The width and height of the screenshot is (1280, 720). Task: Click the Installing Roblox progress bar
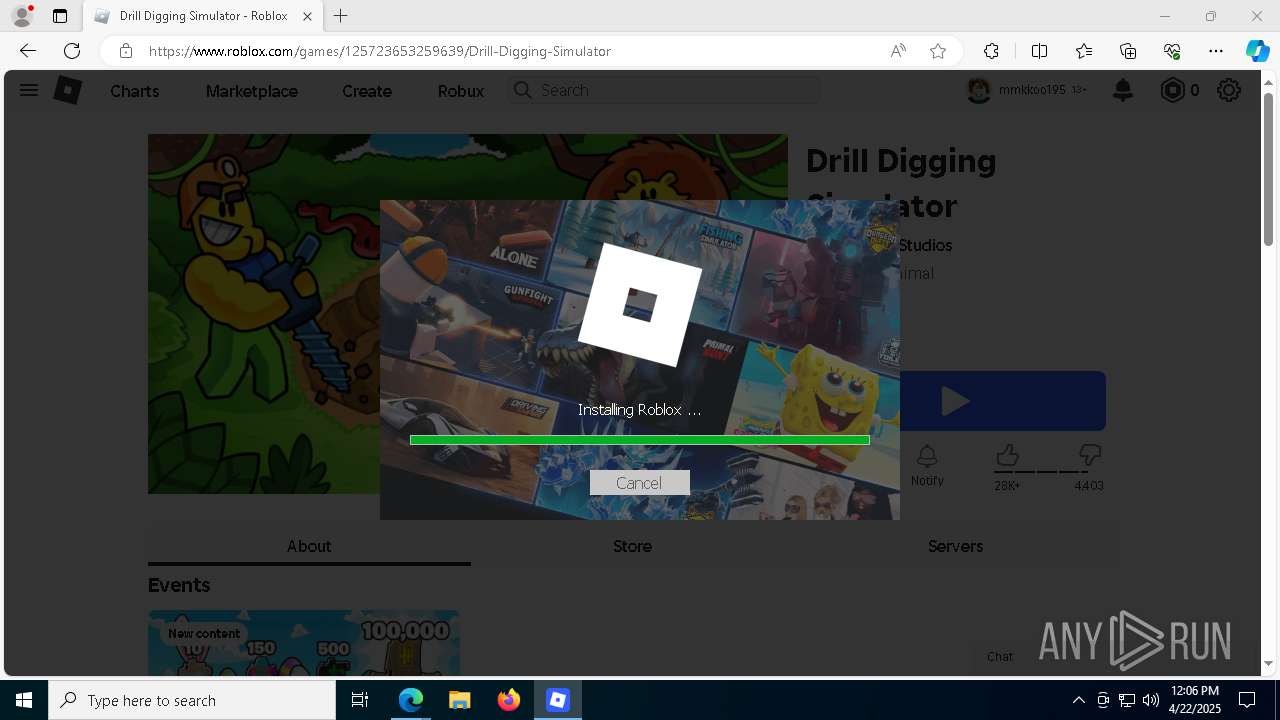640,440
